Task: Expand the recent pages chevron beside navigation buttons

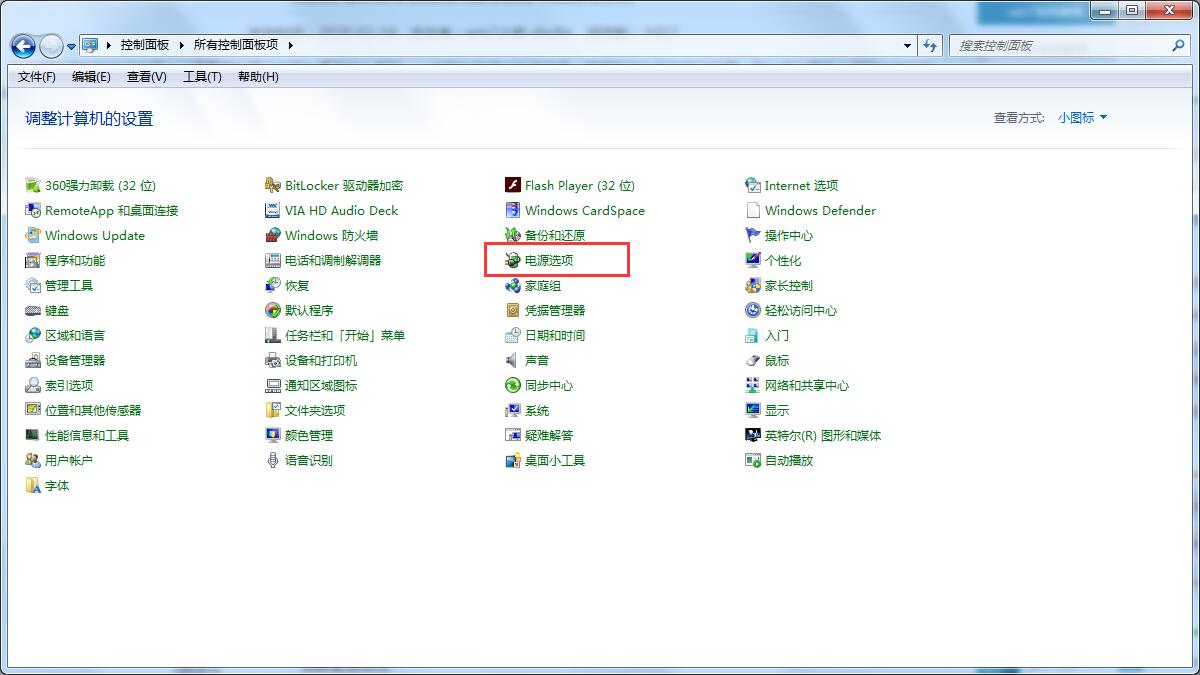Action: pyautogui.click(x=70, y=46)
